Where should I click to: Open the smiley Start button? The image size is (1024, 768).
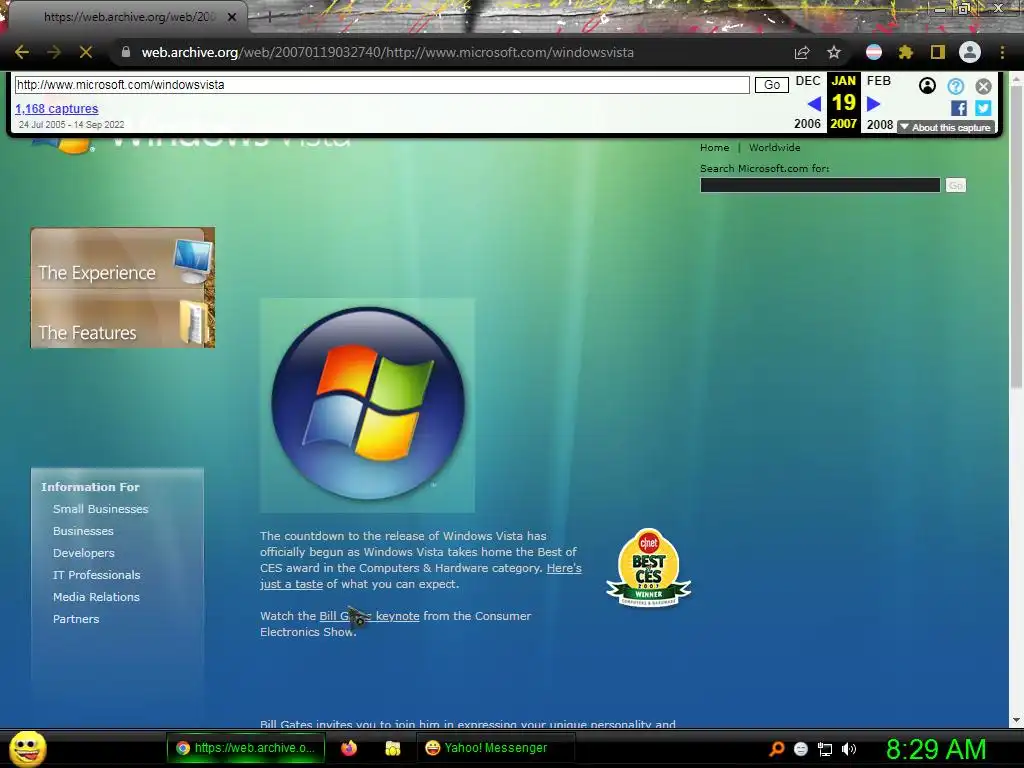(27, 748)
